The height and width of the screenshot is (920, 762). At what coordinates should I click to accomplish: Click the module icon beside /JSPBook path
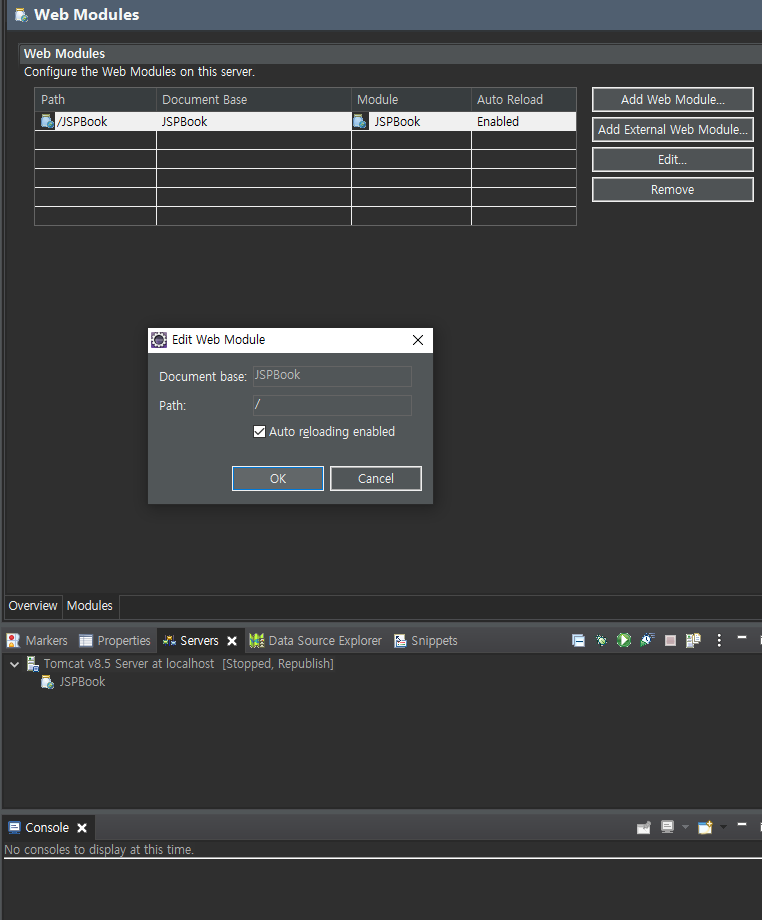click(x=47, y=121)
